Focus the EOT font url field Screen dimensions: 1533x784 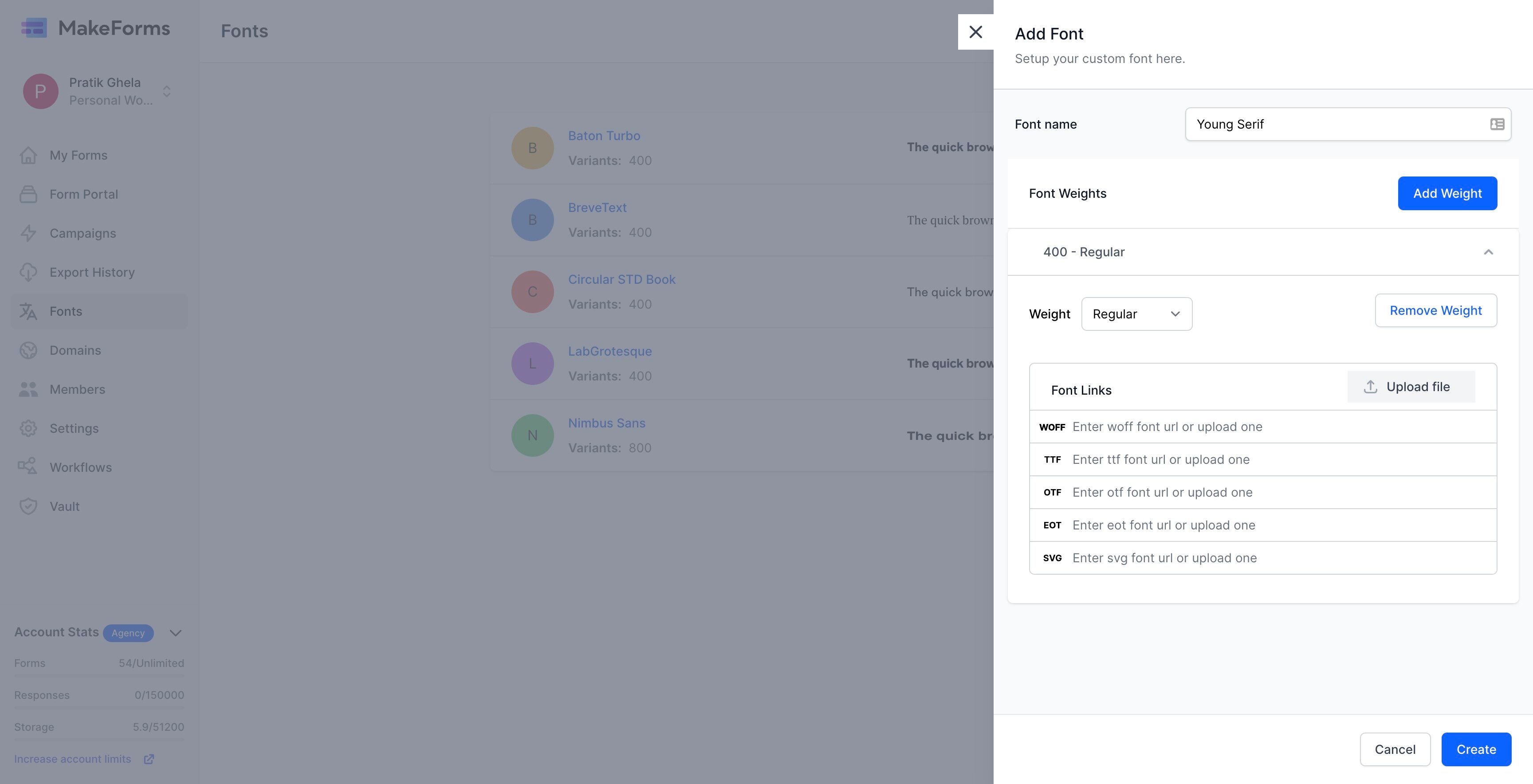pos(1263,525)
